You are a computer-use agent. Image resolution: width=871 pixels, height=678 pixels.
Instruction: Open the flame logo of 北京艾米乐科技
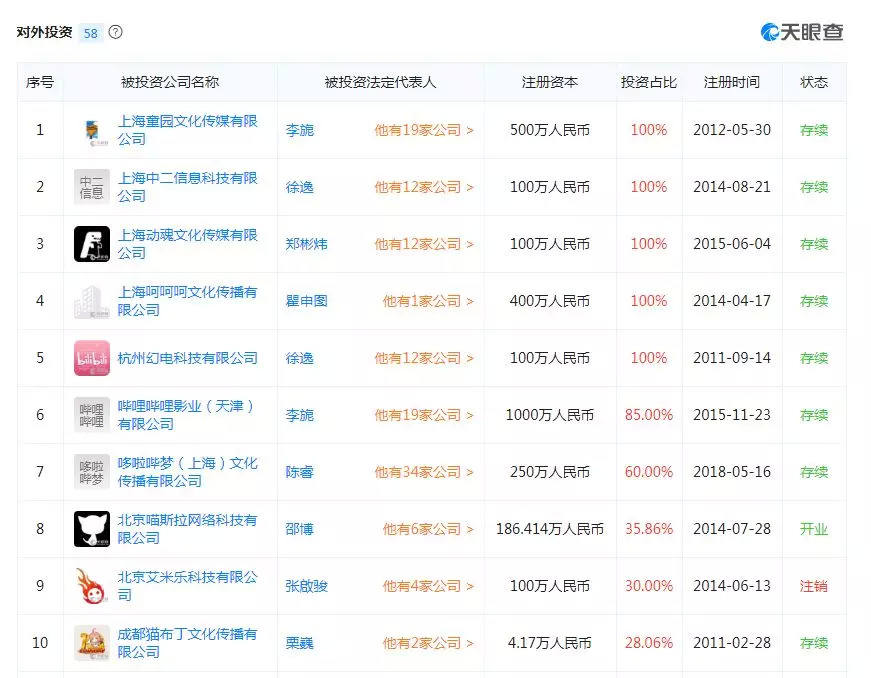point(92,586)
